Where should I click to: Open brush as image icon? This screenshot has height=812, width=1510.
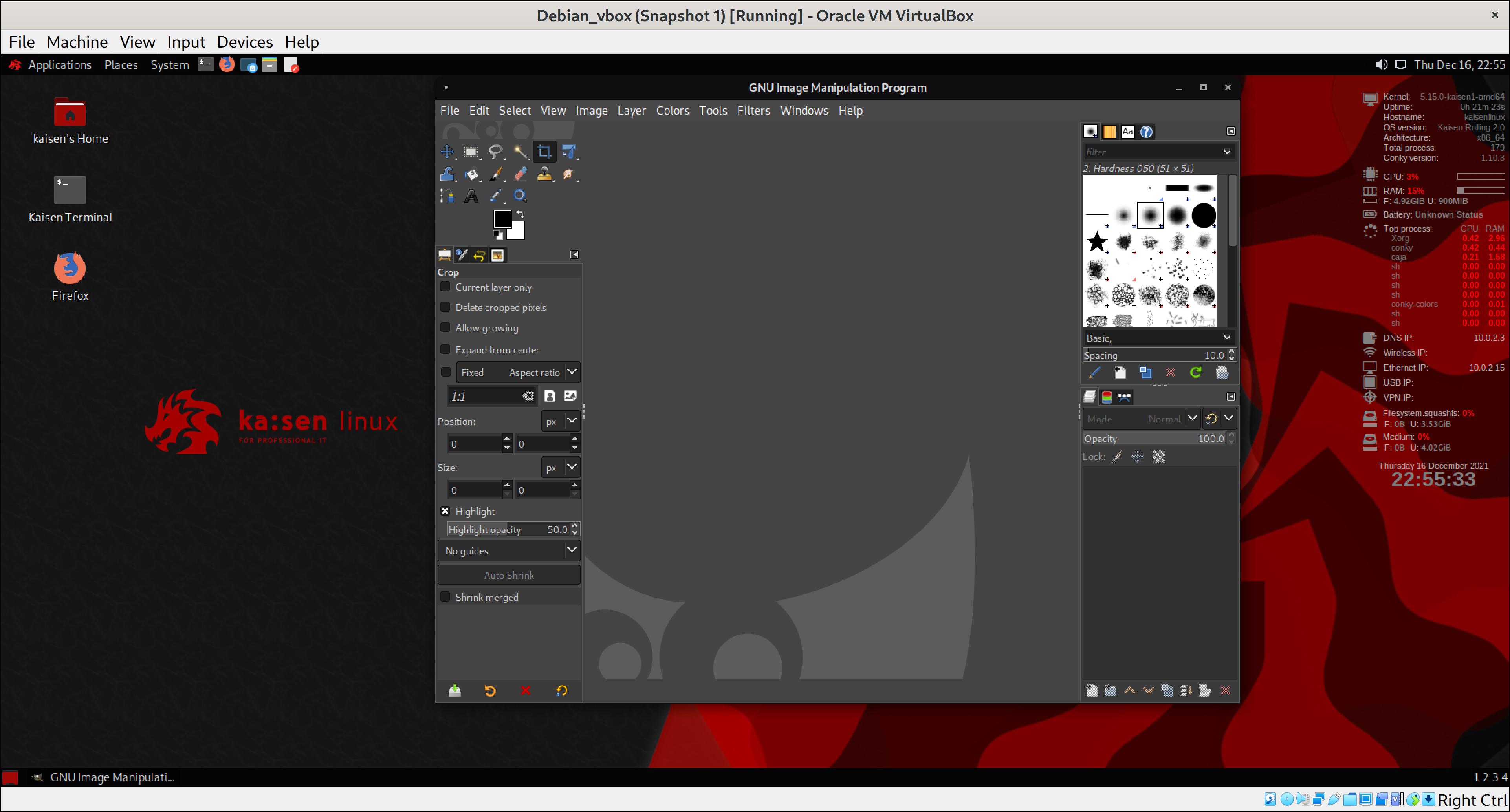(x=1222, y=373)
